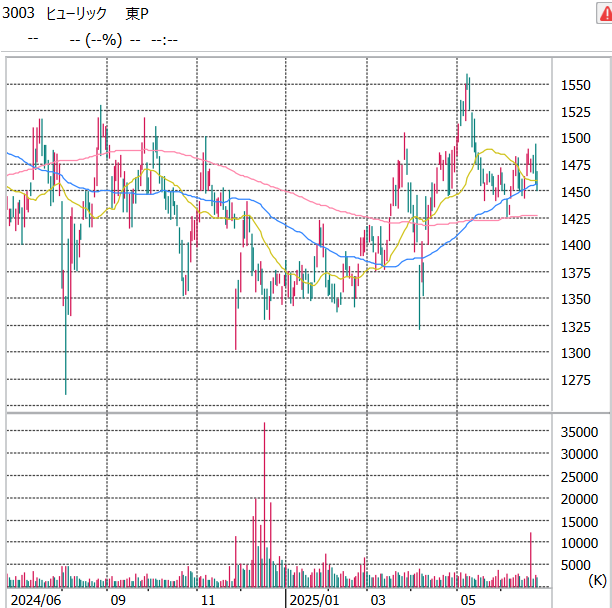
Task: Click price axis label 1300
Action: click(576, 353)
